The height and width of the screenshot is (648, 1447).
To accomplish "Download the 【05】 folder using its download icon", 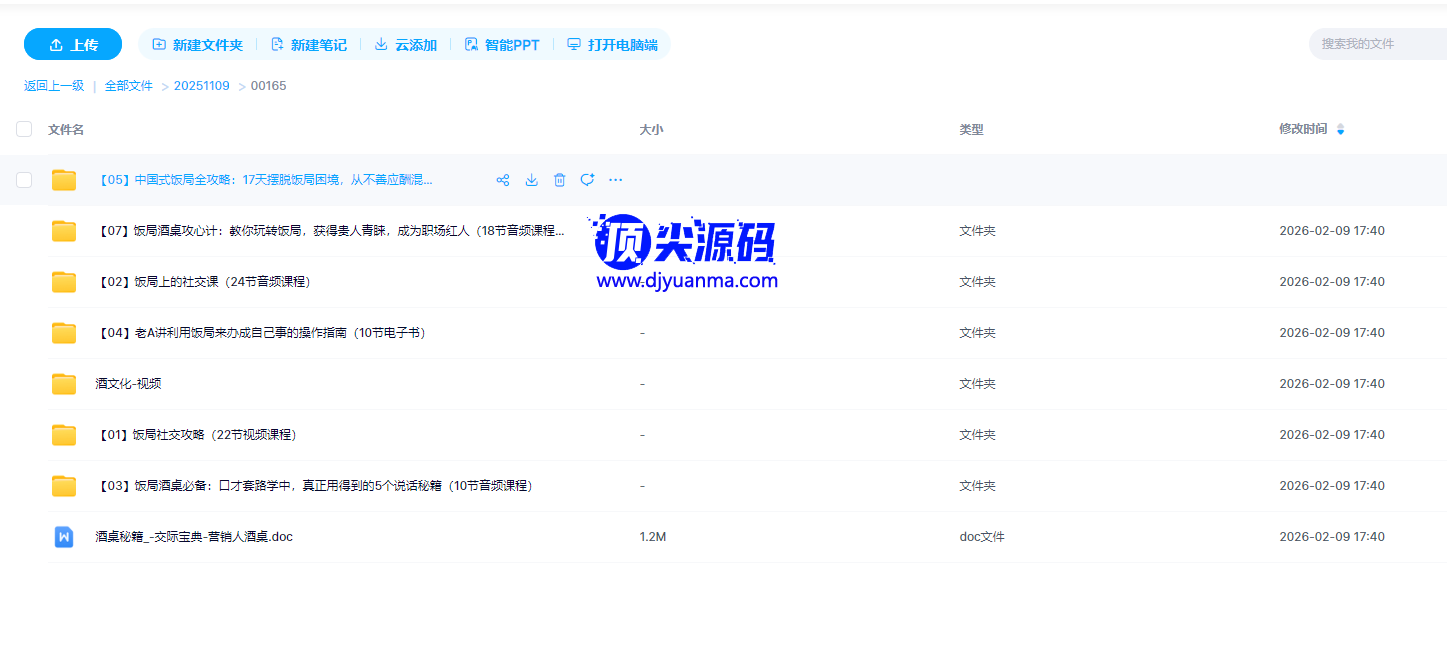I will [x=531, y=180].
